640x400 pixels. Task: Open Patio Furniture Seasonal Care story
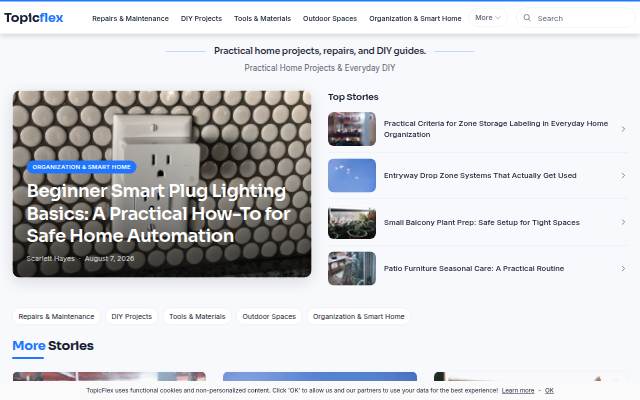tap(474, 269)
